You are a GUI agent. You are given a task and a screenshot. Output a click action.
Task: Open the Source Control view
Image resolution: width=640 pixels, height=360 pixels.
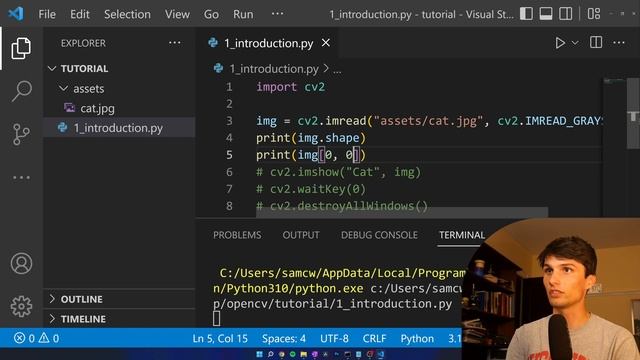[21, 134]
